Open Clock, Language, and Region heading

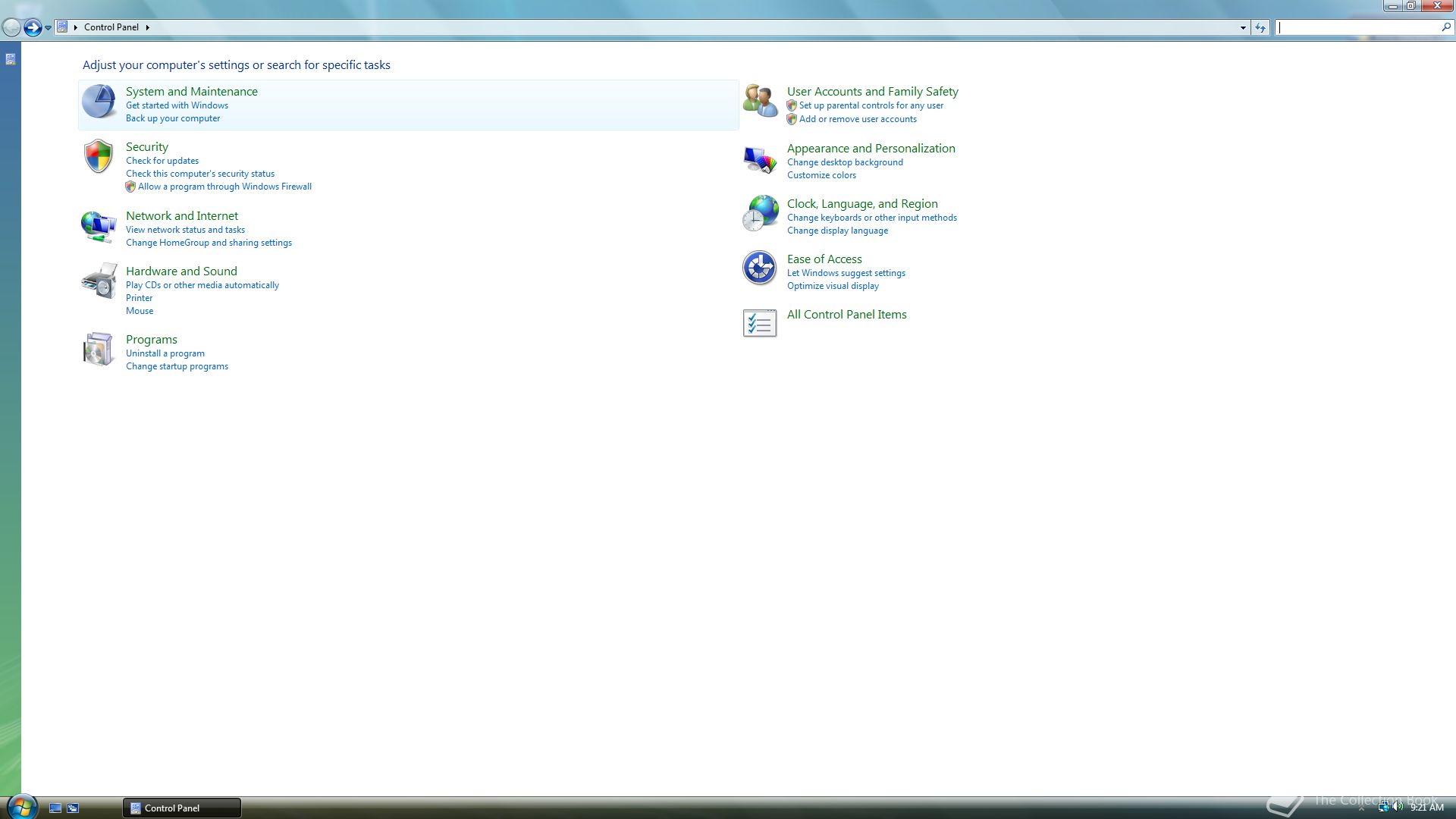coord(862,204)
